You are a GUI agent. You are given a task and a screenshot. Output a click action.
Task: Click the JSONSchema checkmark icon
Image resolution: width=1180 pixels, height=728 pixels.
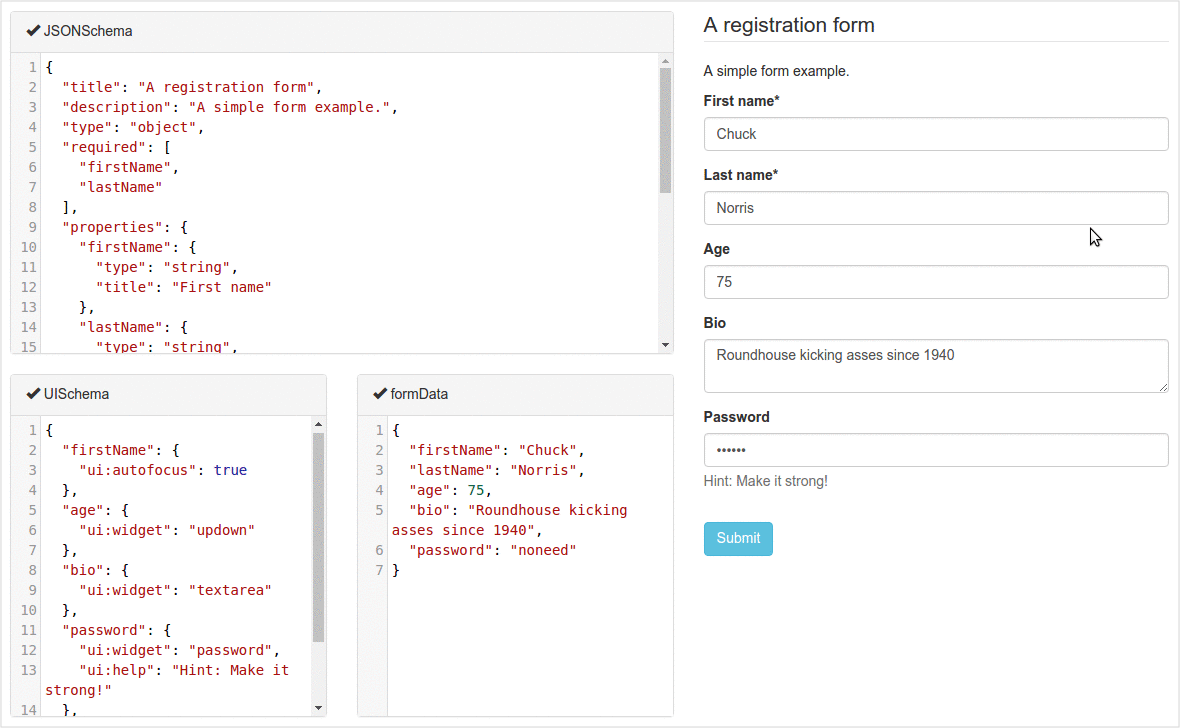coord(33,31)
